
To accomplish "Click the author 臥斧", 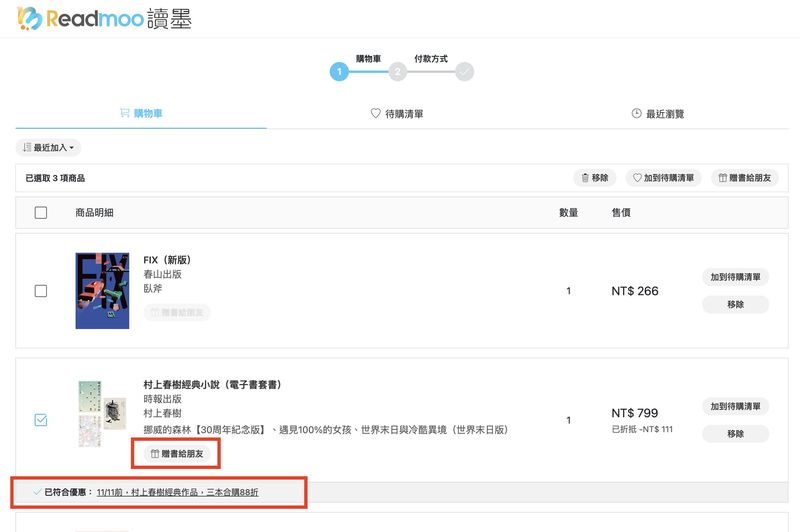I will click(x=153, y=288).
